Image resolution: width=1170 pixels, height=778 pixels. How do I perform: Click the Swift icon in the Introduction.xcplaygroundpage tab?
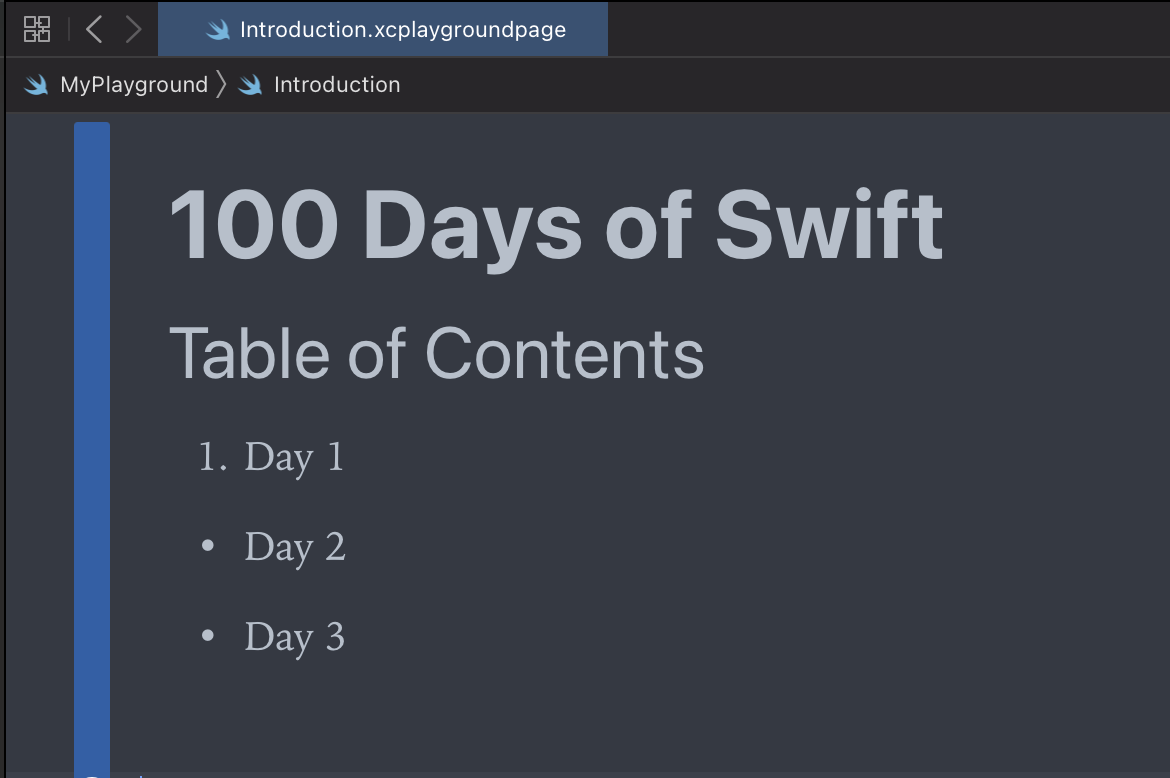click(218, 30)
